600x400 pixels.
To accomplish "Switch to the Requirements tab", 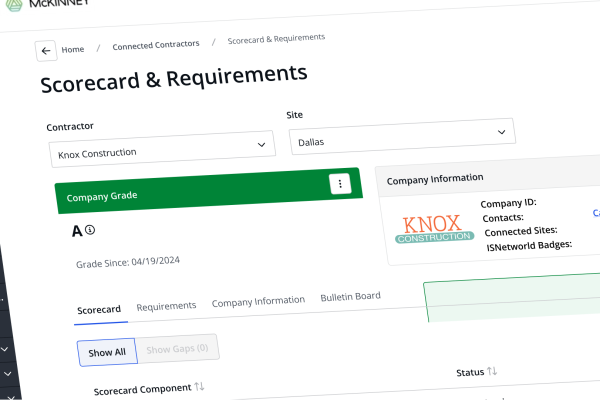I will pos(166,306).
